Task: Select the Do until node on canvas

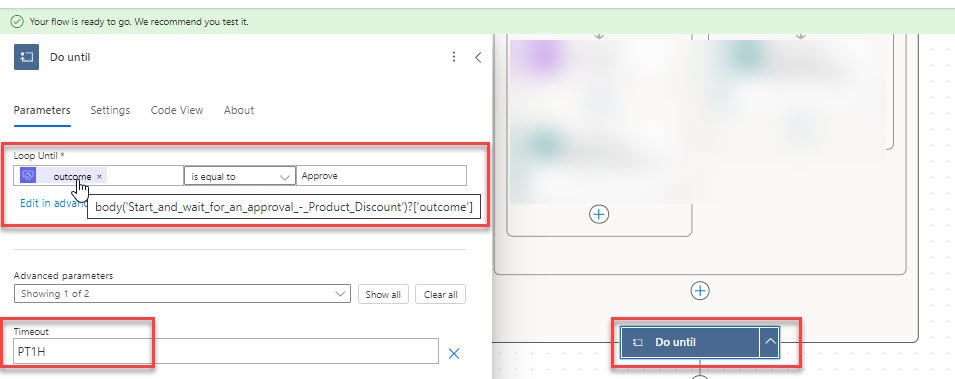Action: coord(690,342)
